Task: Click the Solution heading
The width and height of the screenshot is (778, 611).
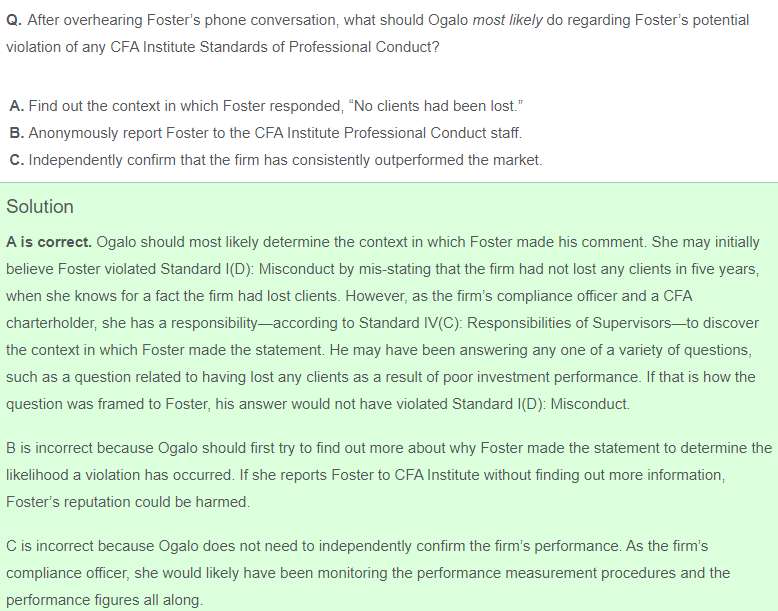Action: click(40, 206)
